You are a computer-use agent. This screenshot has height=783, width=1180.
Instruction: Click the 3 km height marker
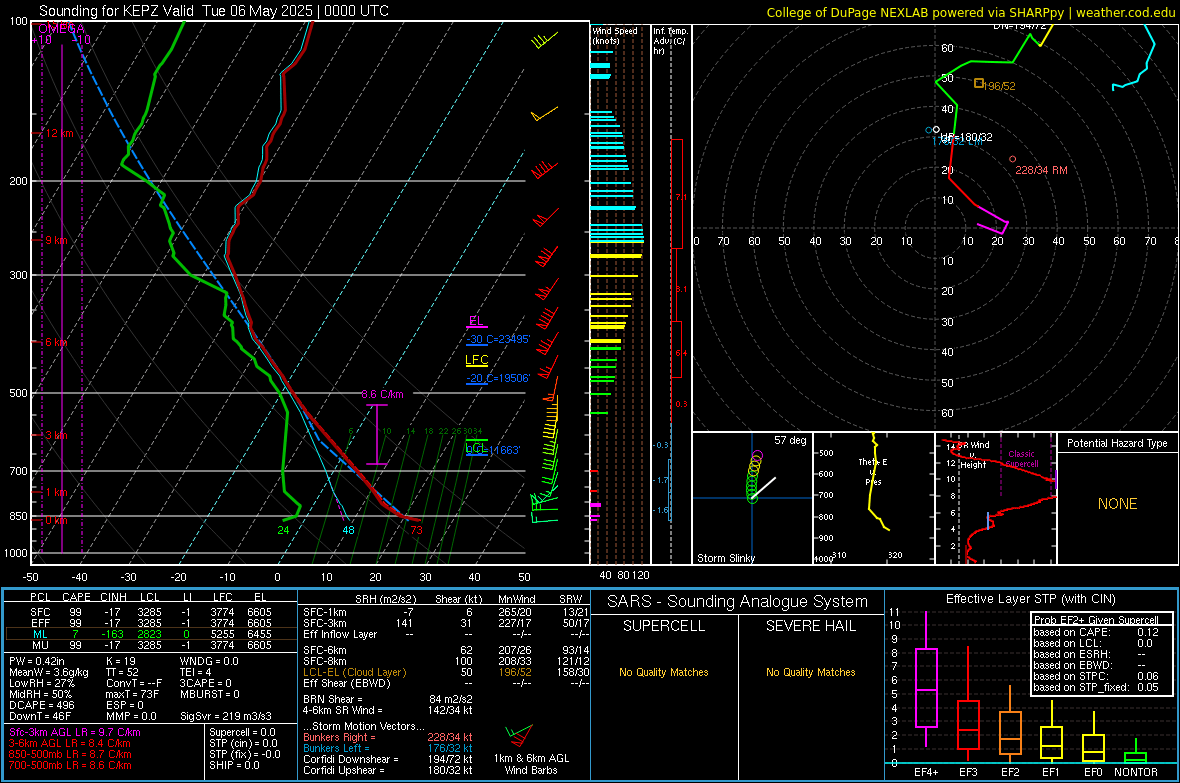(54, 435)
